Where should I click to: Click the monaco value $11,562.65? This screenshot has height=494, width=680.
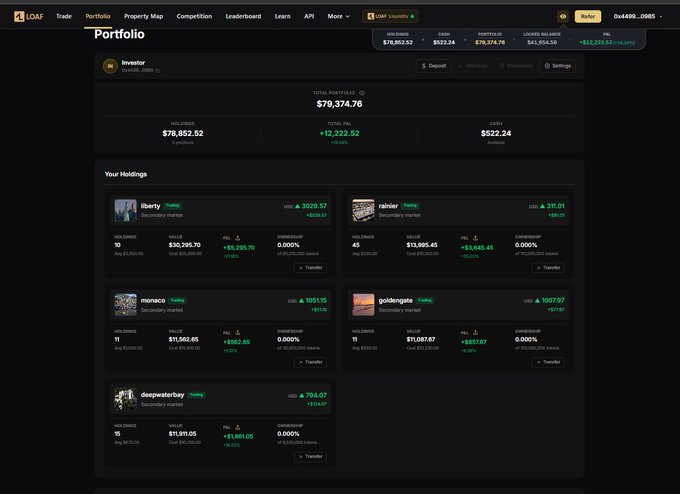click(183, 340)
